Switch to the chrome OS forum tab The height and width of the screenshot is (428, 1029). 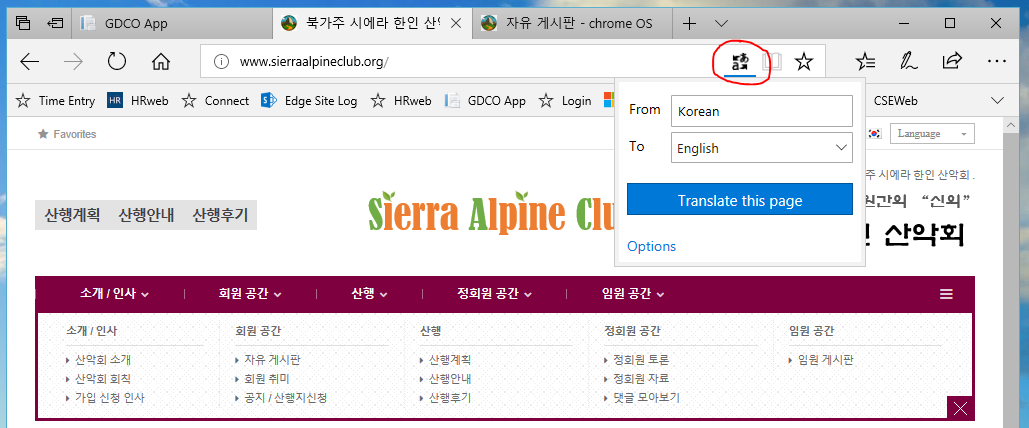pos(565,23)
